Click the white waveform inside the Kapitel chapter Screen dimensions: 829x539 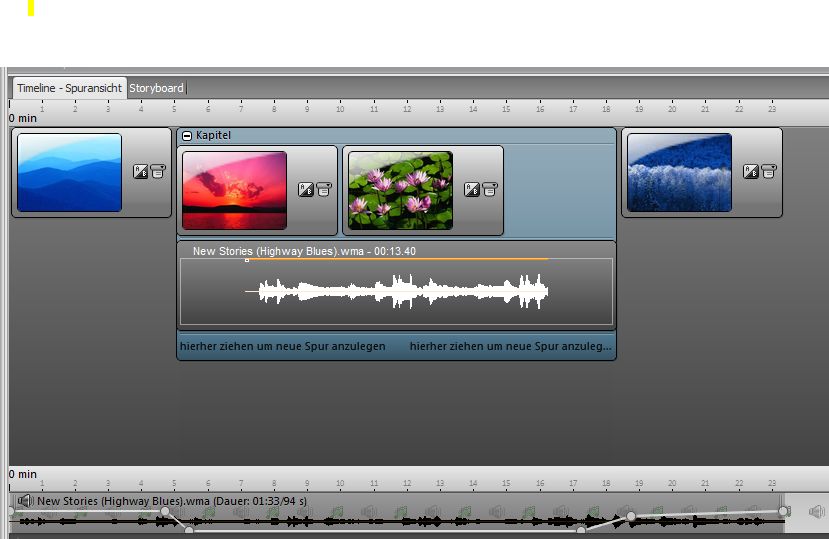coord(400,292)
